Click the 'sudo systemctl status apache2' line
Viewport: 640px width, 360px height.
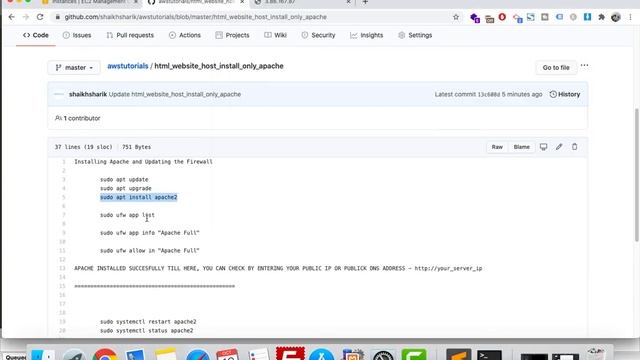click(147, 331)
